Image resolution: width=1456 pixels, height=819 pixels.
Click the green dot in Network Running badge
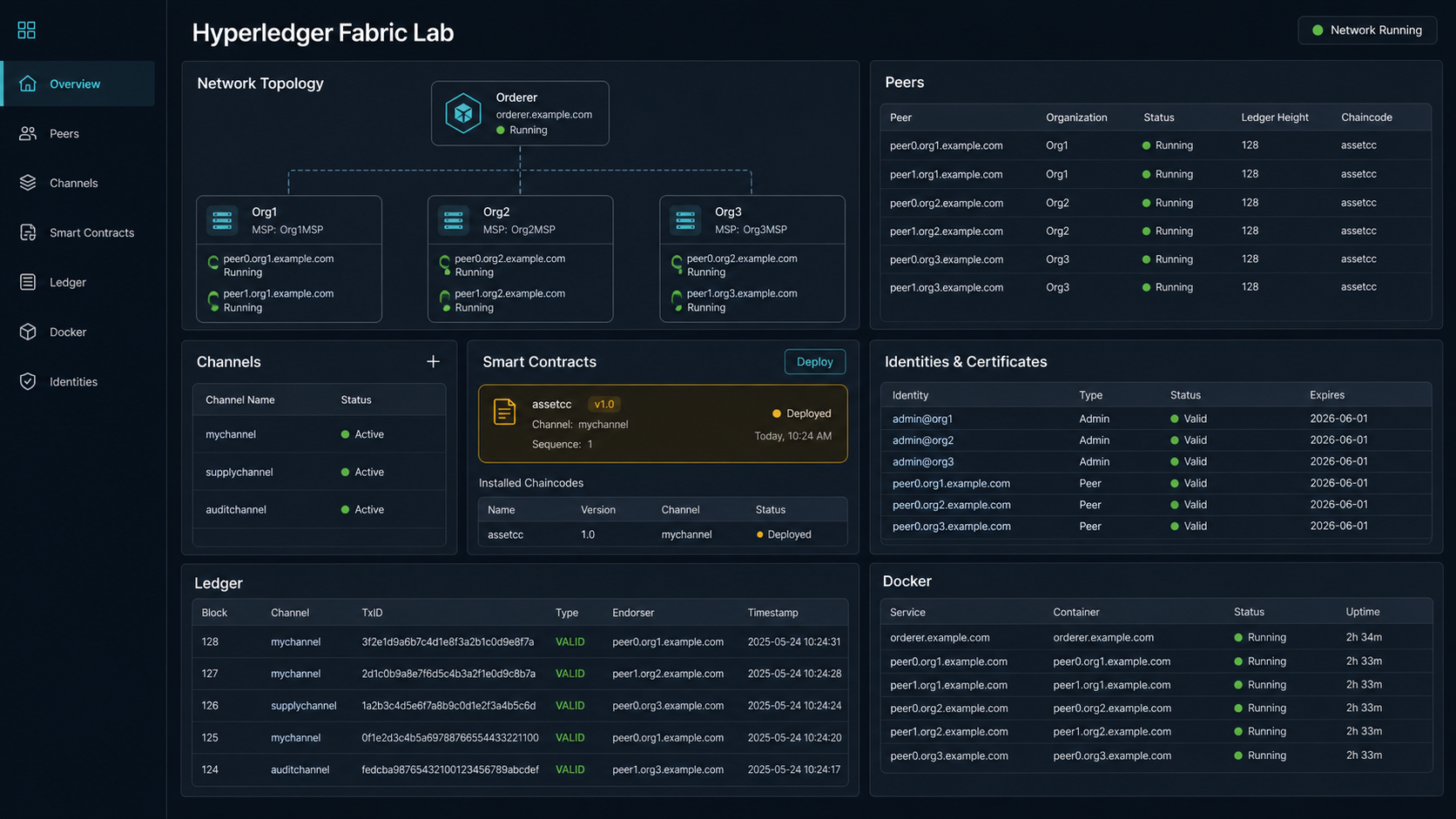[1318, 30]
